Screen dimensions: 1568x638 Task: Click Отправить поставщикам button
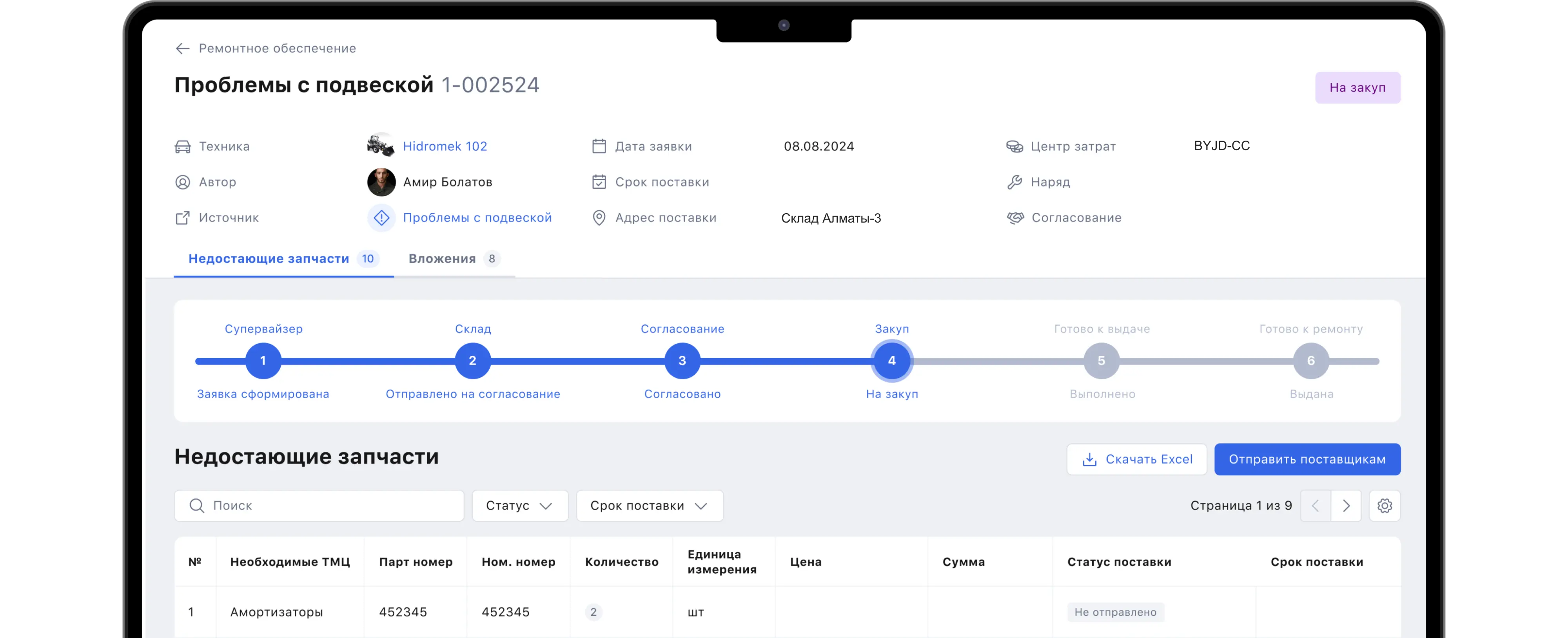pos(1307,460)
